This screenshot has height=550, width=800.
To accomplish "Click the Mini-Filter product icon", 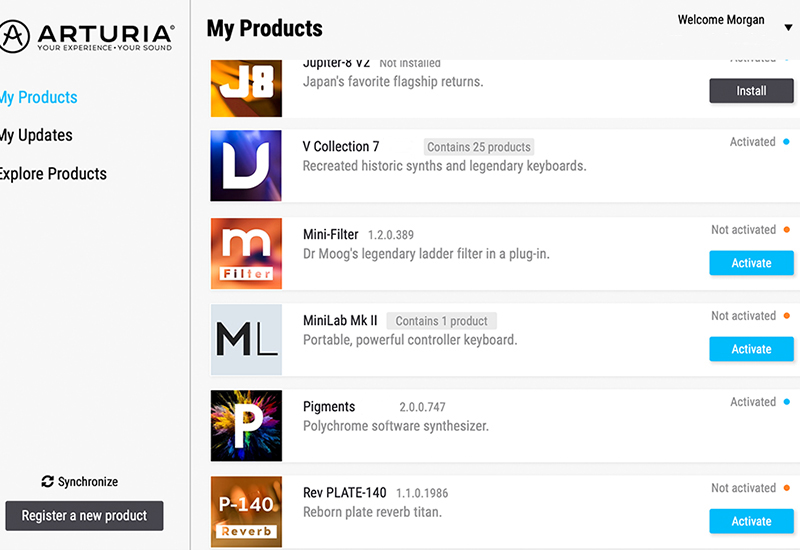I will tap(246, 253).
